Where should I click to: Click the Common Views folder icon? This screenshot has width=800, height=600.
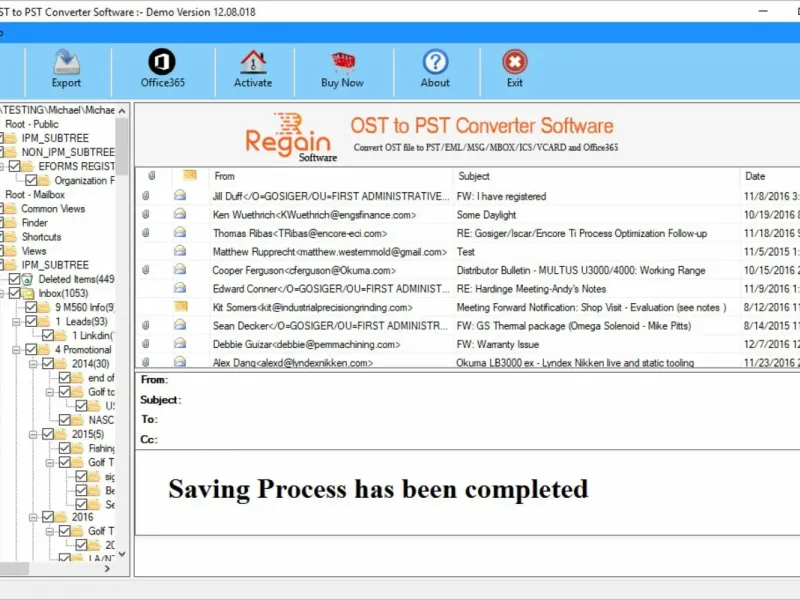[x=10, y=209]
